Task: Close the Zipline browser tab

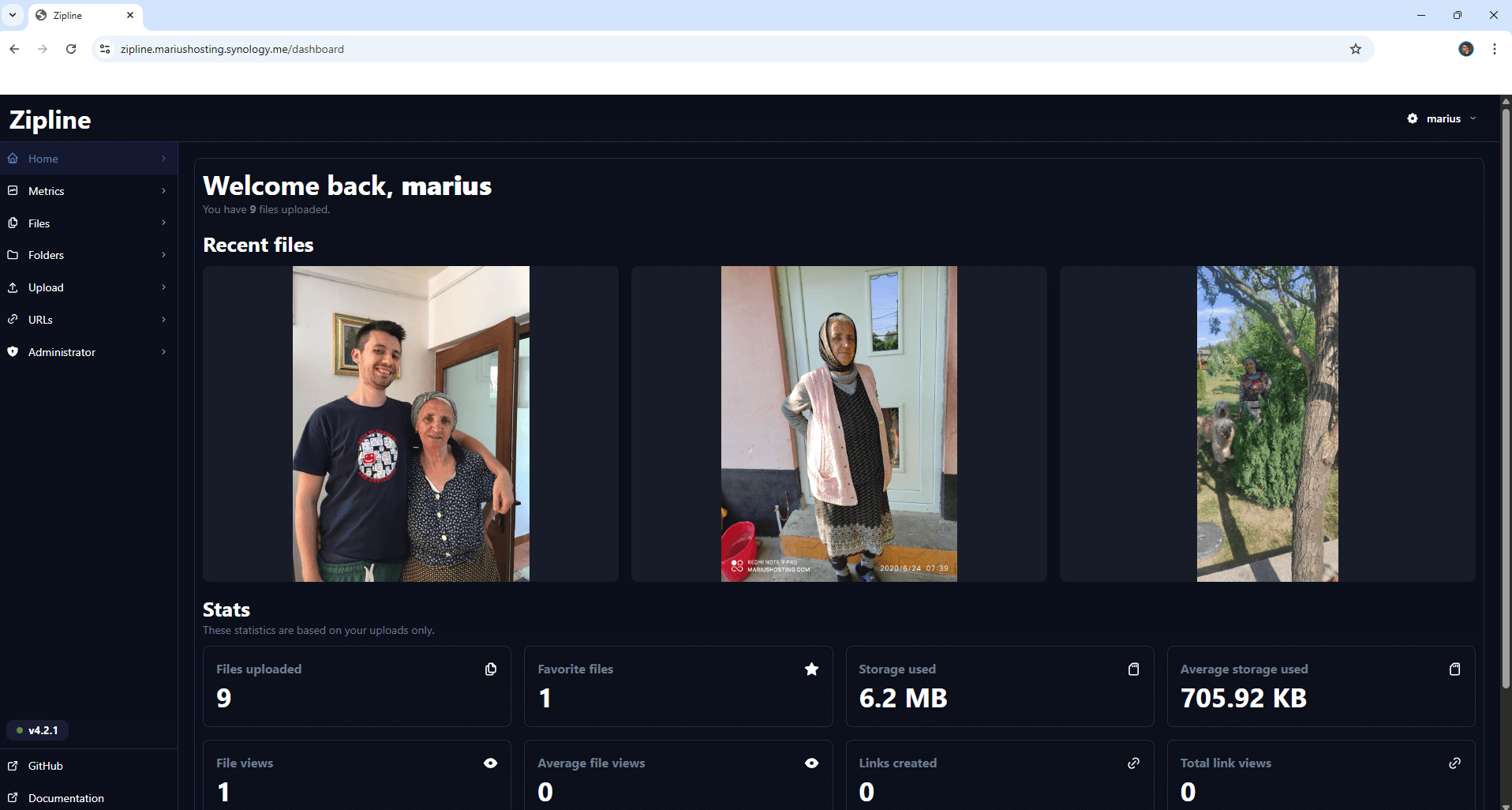Action: [130, 15]
